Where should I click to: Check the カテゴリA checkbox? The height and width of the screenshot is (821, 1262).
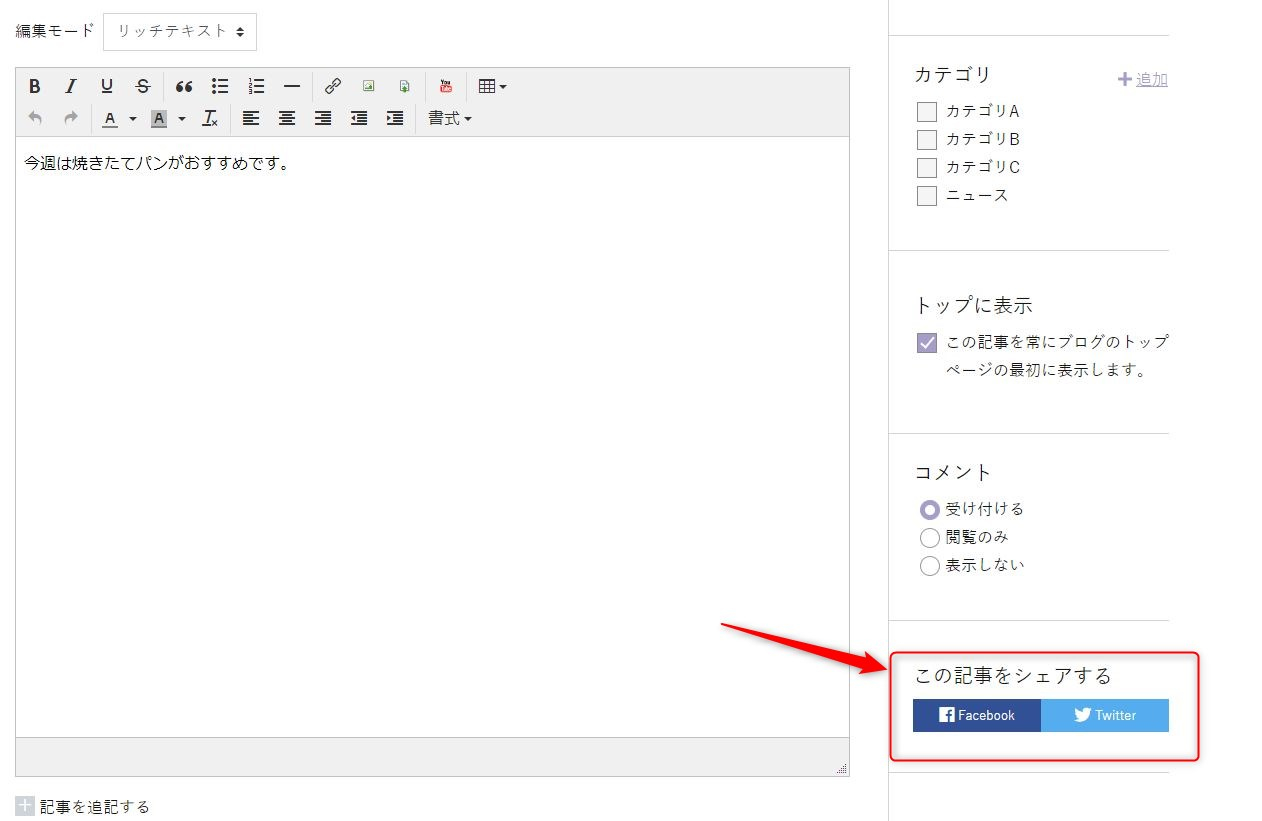(927, 112)
